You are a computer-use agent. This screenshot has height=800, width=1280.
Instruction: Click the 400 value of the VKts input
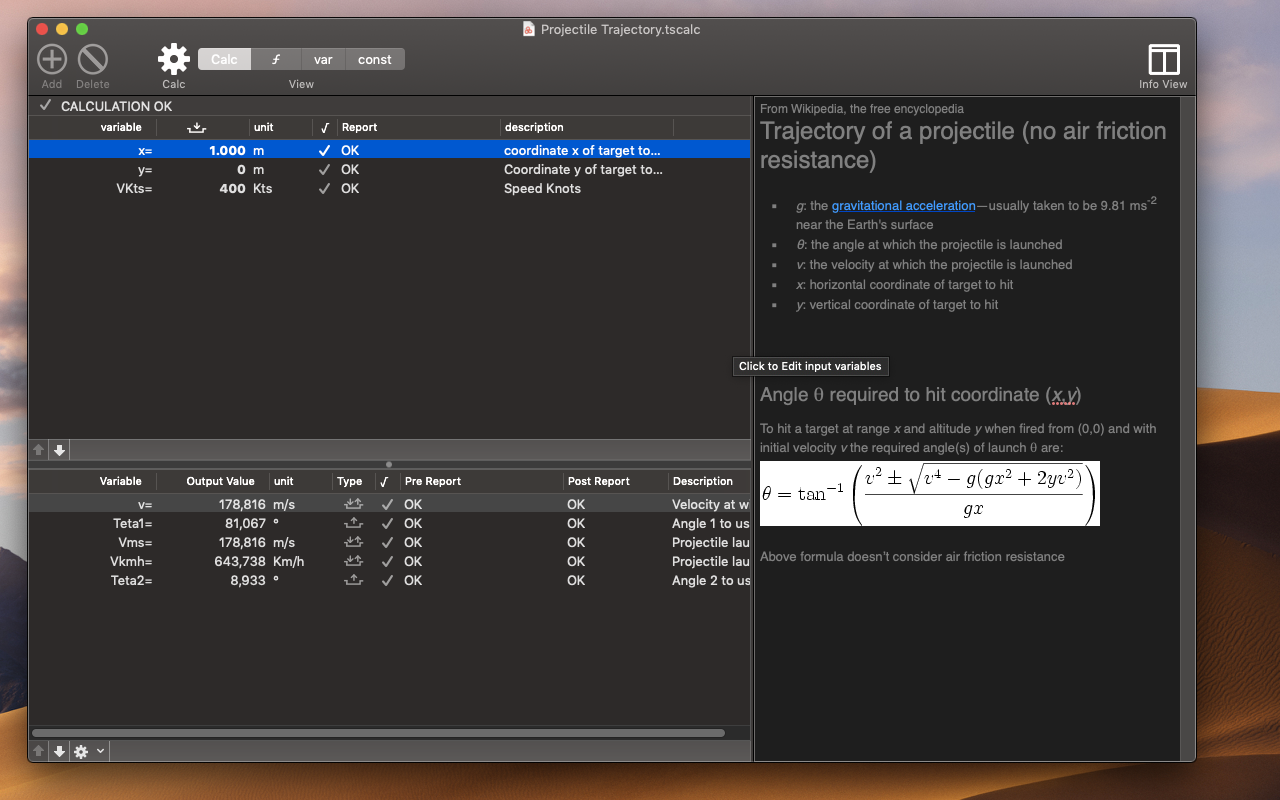coord(232,189)
